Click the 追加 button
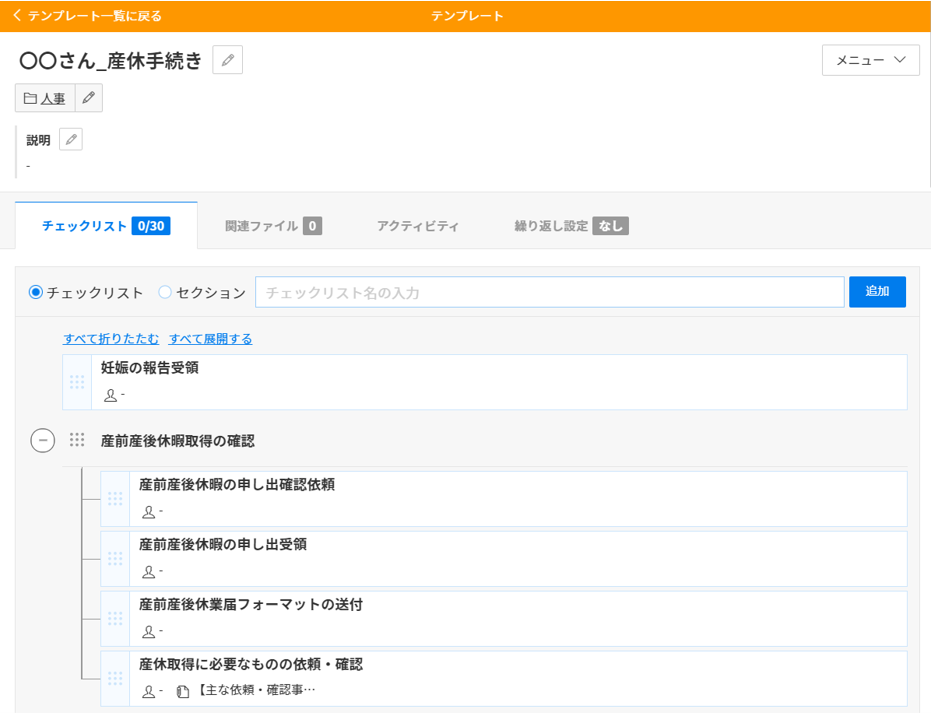 [x=877, y=292]
